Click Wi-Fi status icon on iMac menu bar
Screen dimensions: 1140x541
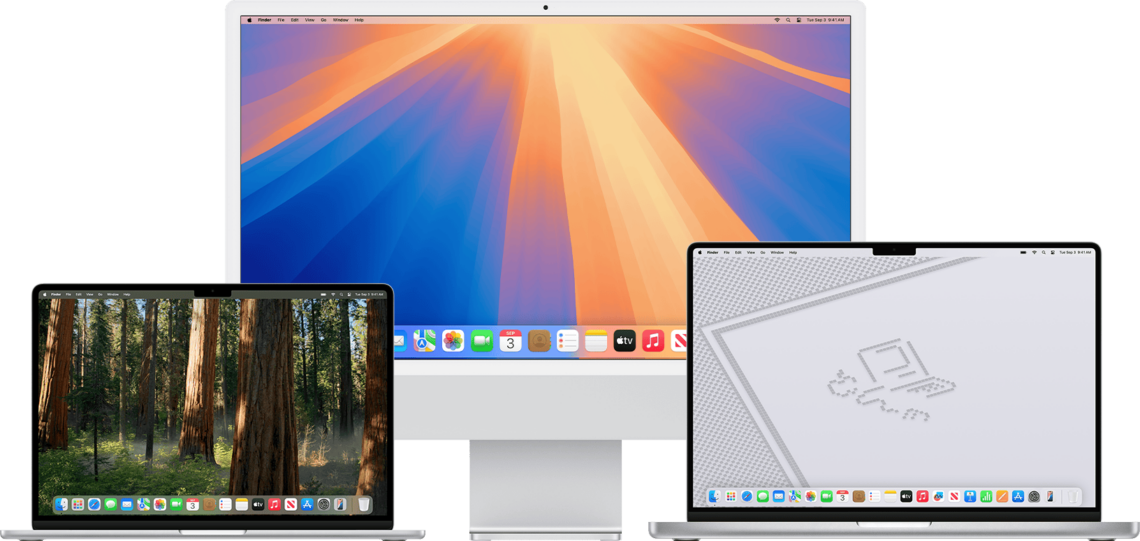(x=776, y=20)
